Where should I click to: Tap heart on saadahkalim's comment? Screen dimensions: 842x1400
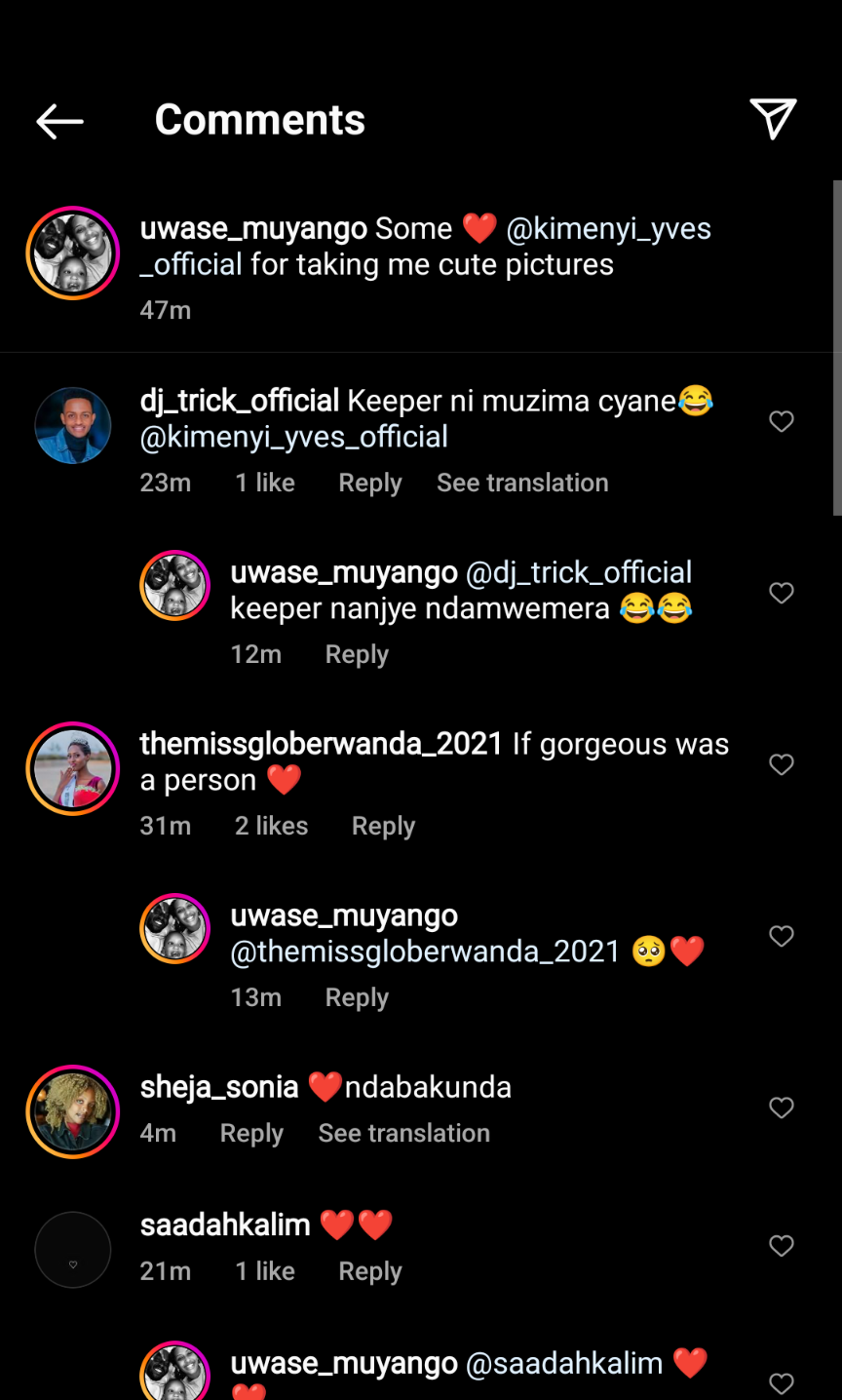click(x=782, y=1245)
